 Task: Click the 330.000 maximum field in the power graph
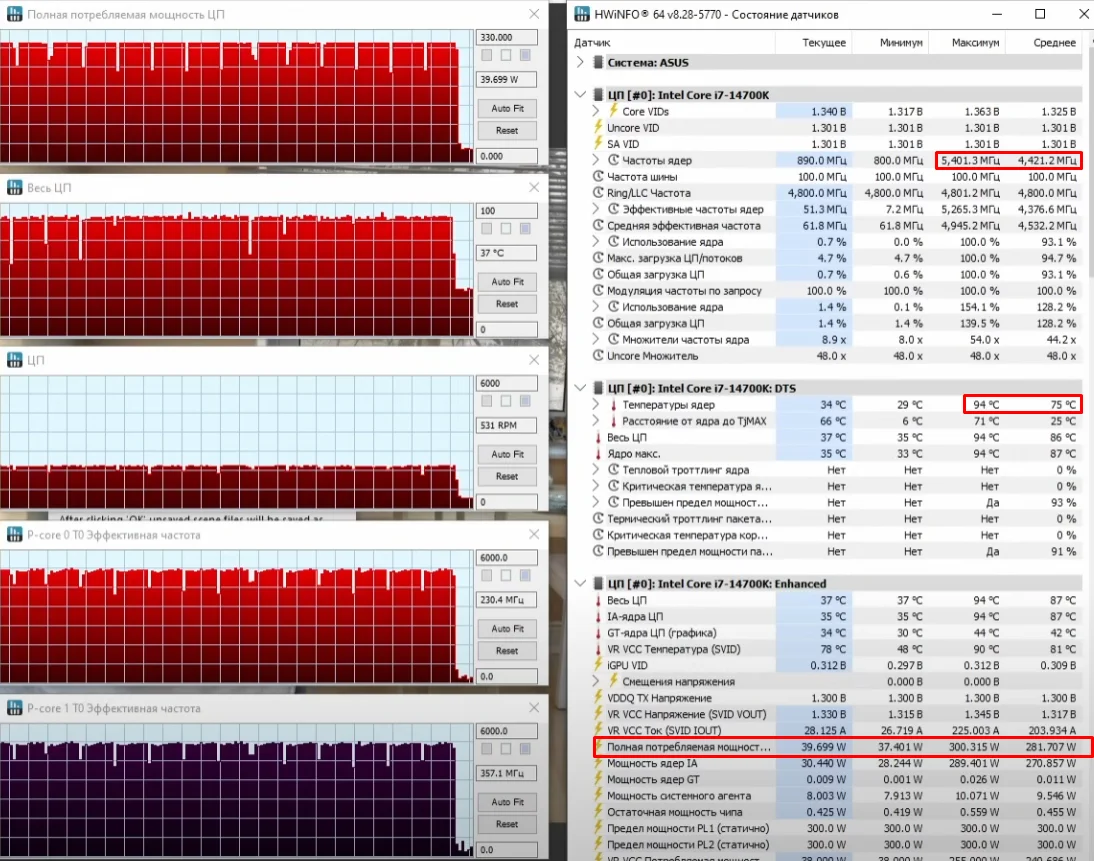507,37
